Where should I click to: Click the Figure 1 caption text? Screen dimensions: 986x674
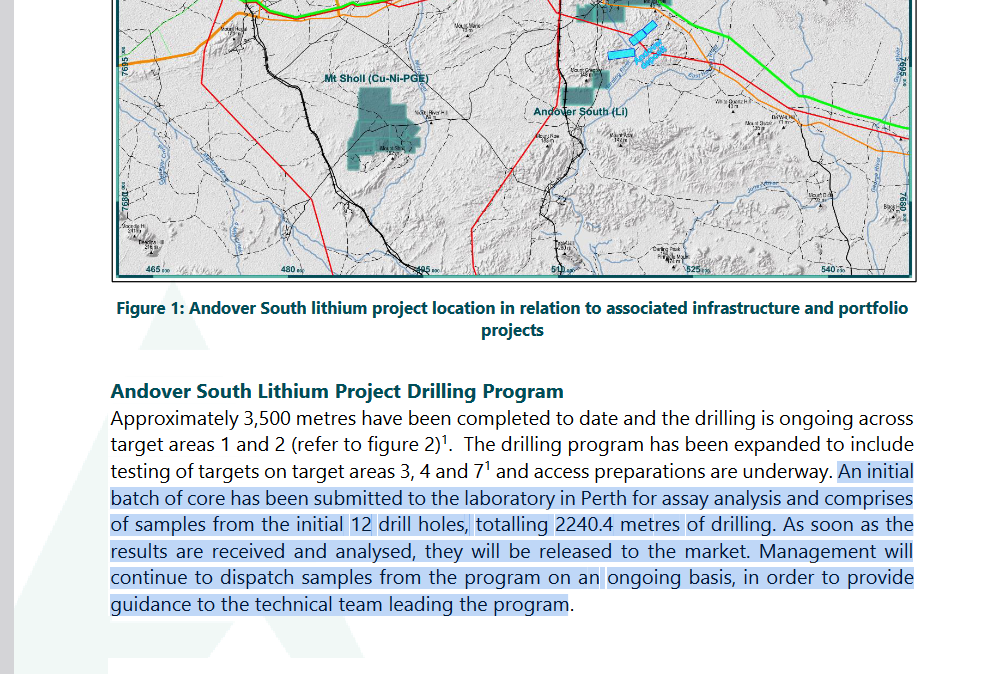pyautogui.click(x=512, y=309)
